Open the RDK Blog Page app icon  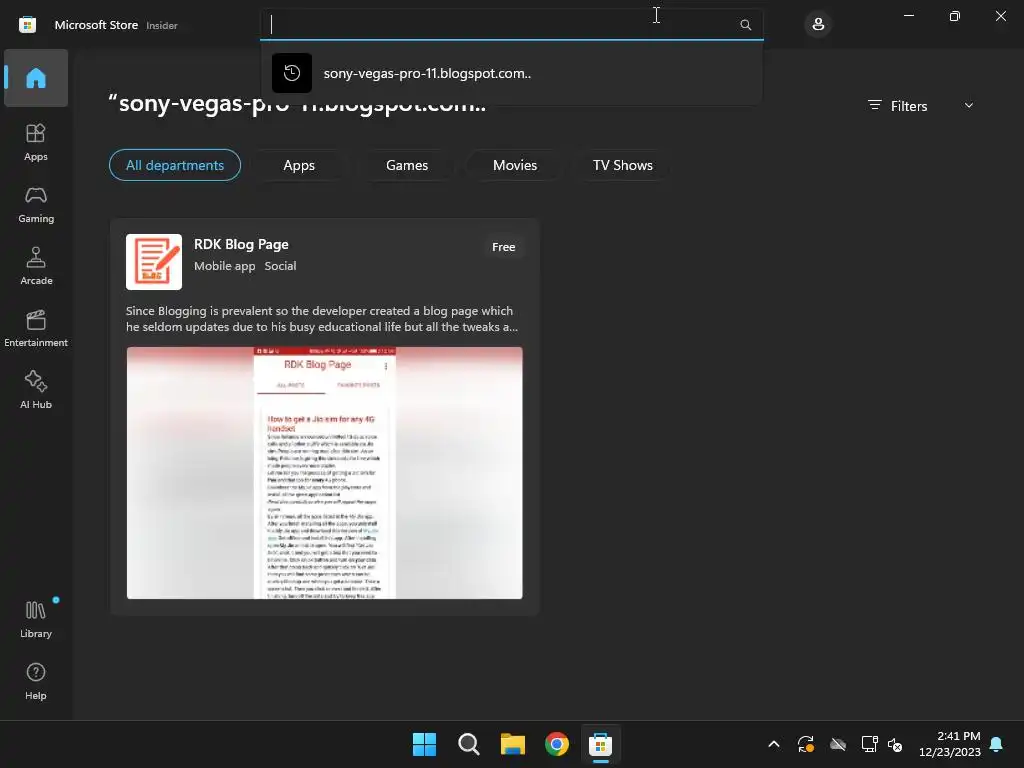154,262
